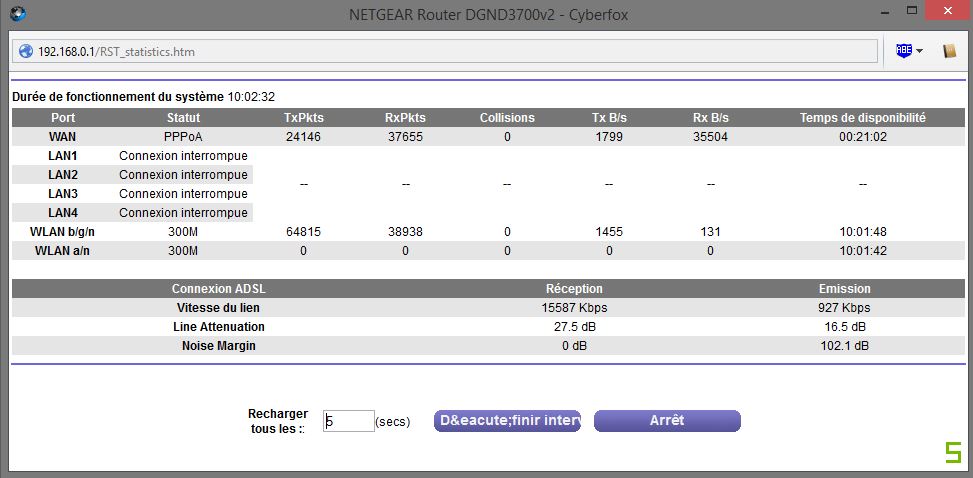This screenshot has width=973, height=478.
Task: Click the green 5 logo in the bottom corner
Action: tap(952, 452)
